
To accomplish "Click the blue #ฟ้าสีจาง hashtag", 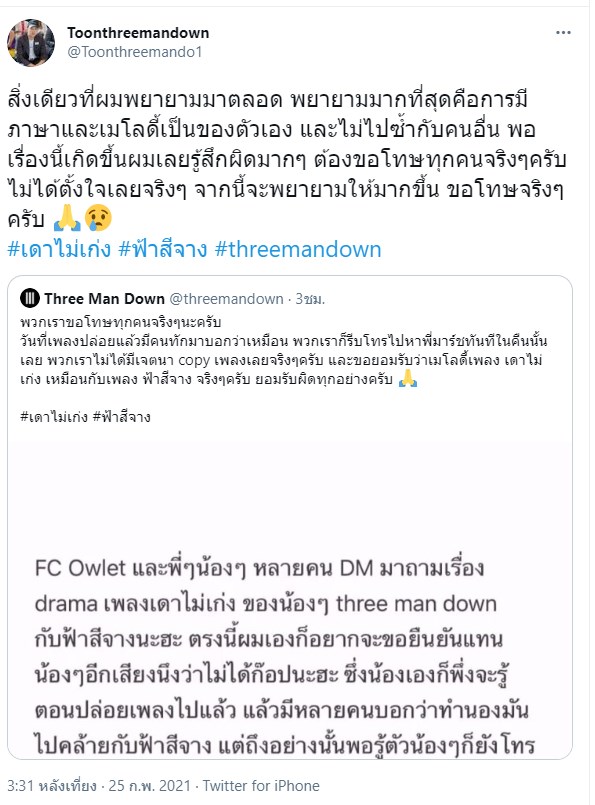I will pyautogui.click(x=163, y=250).
